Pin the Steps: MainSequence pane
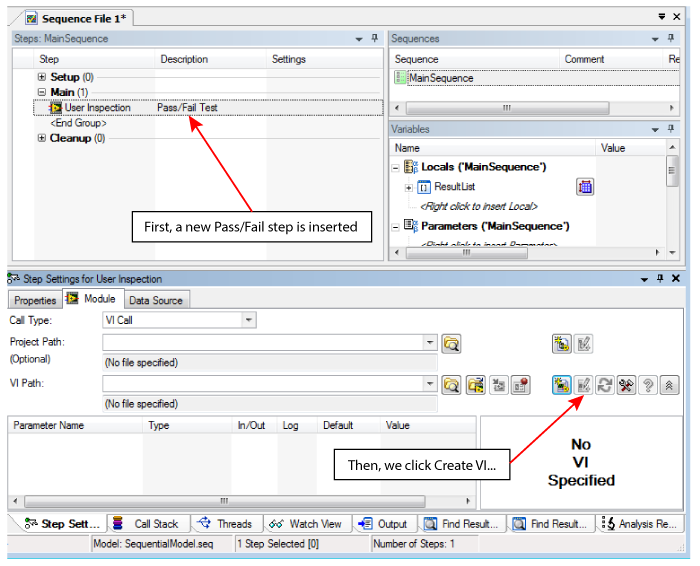The height and width of the screenshot is (566, 700). coord(375,38)
